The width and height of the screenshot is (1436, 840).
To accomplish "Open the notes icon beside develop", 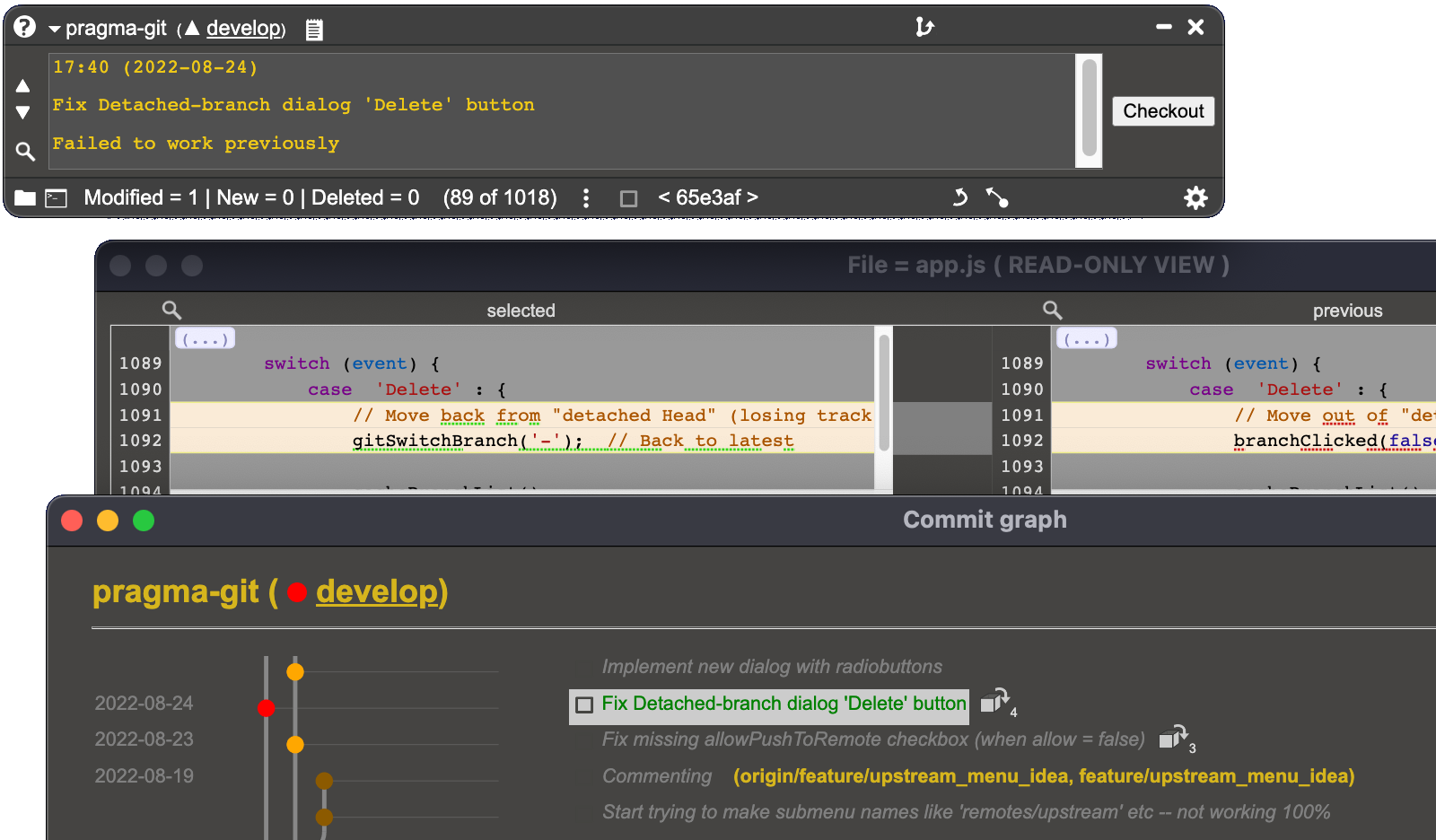I will coord(314,30).
